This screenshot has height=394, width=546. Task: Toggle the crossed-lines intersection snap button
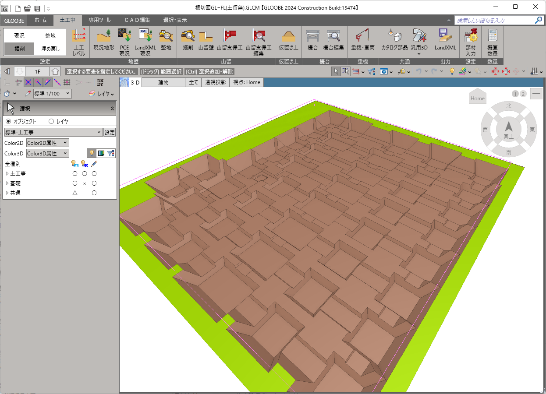pyautogui.click(x=28, y=83)
